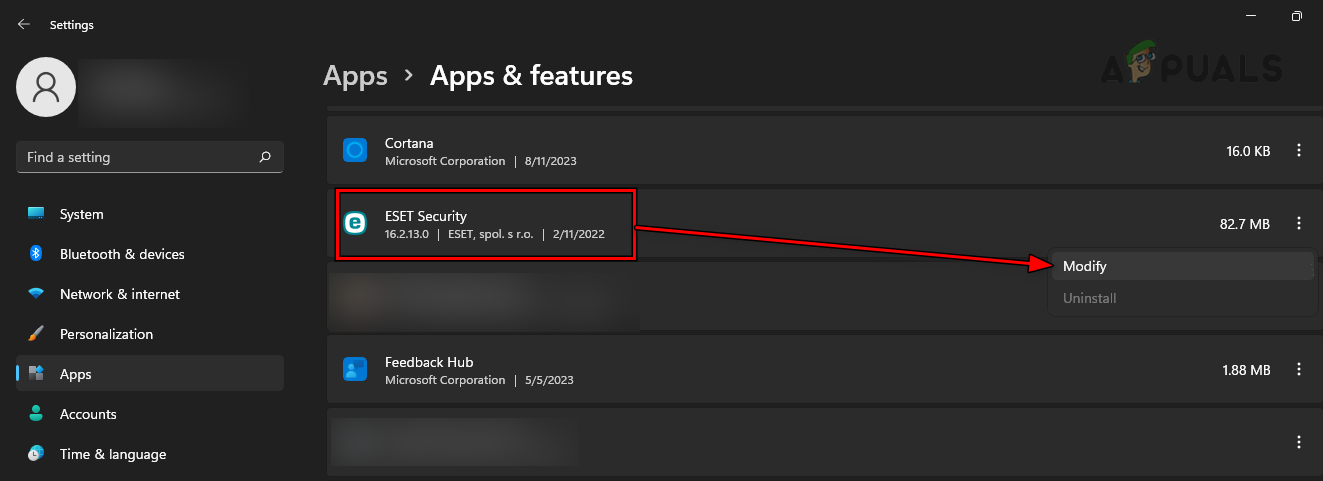Image resolution: width=1323 pixels, height=481 pixels.
Task: Click the user profile avatar
Action: pyautogui.click(x=45, y=88)
